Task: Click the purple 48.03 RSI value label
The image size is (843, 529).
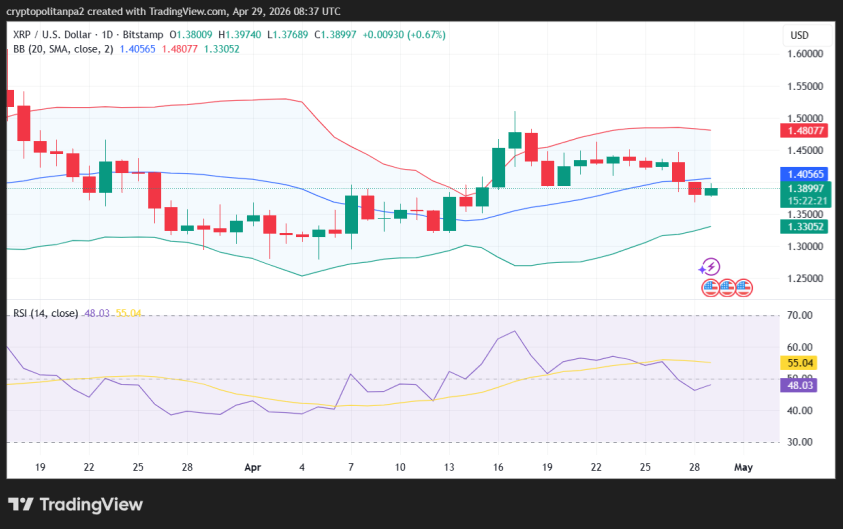Action: [x=799, y=385]
